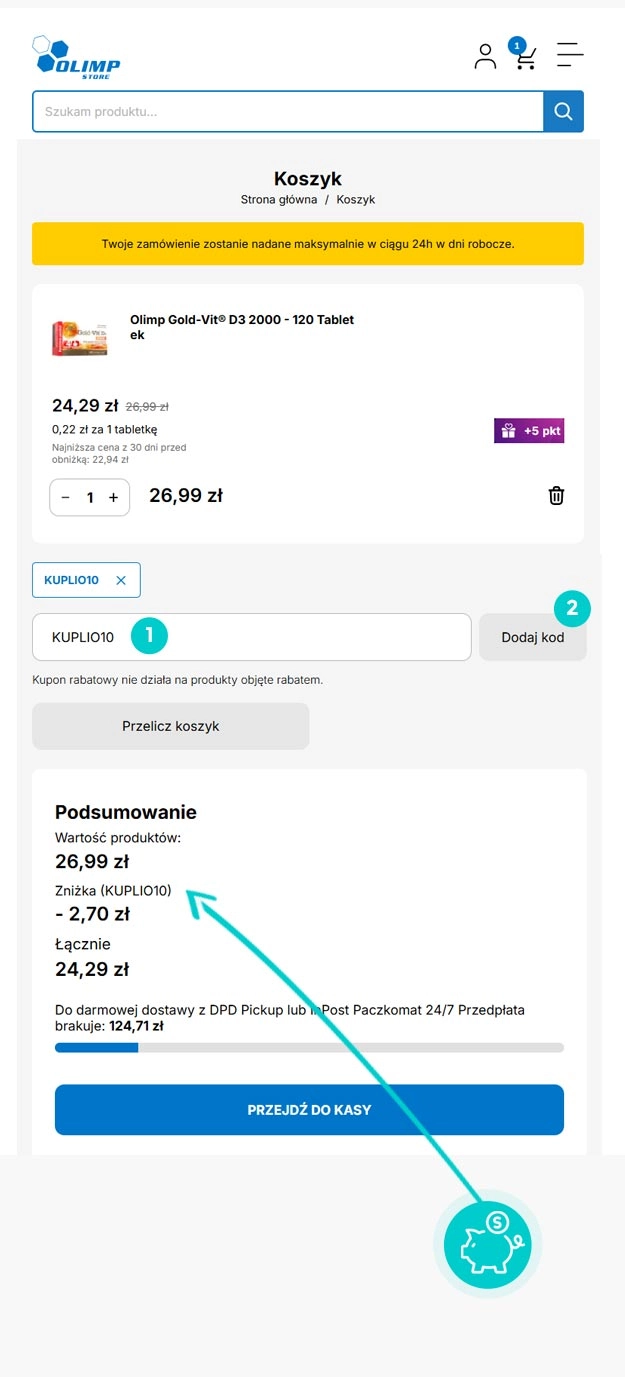Open the user account icon
Screen dimensions: 625x1377
pos(485,56)
